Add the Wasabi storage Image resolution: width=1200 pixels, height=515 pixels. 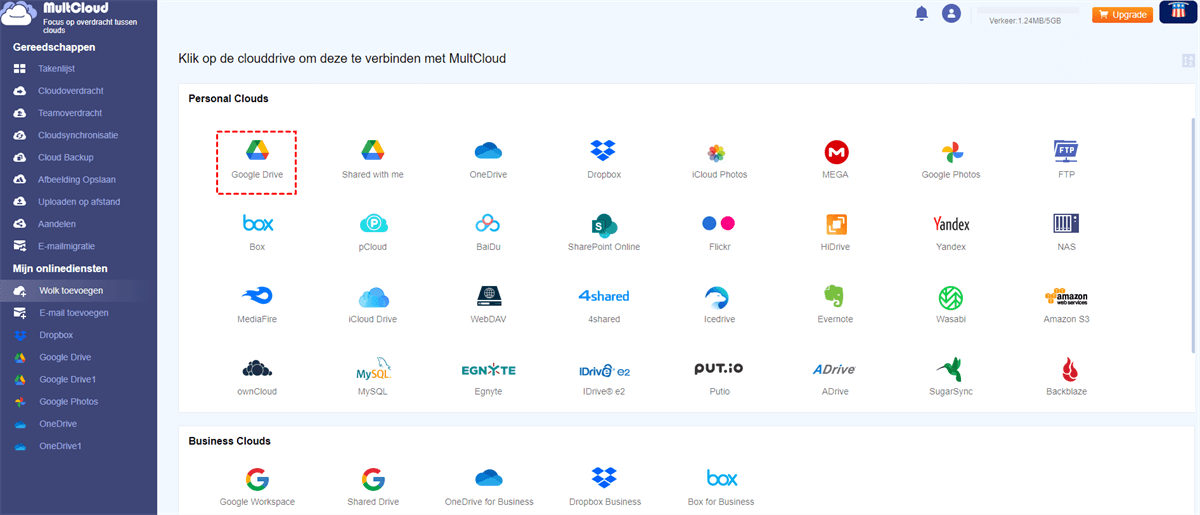point(951,305)
